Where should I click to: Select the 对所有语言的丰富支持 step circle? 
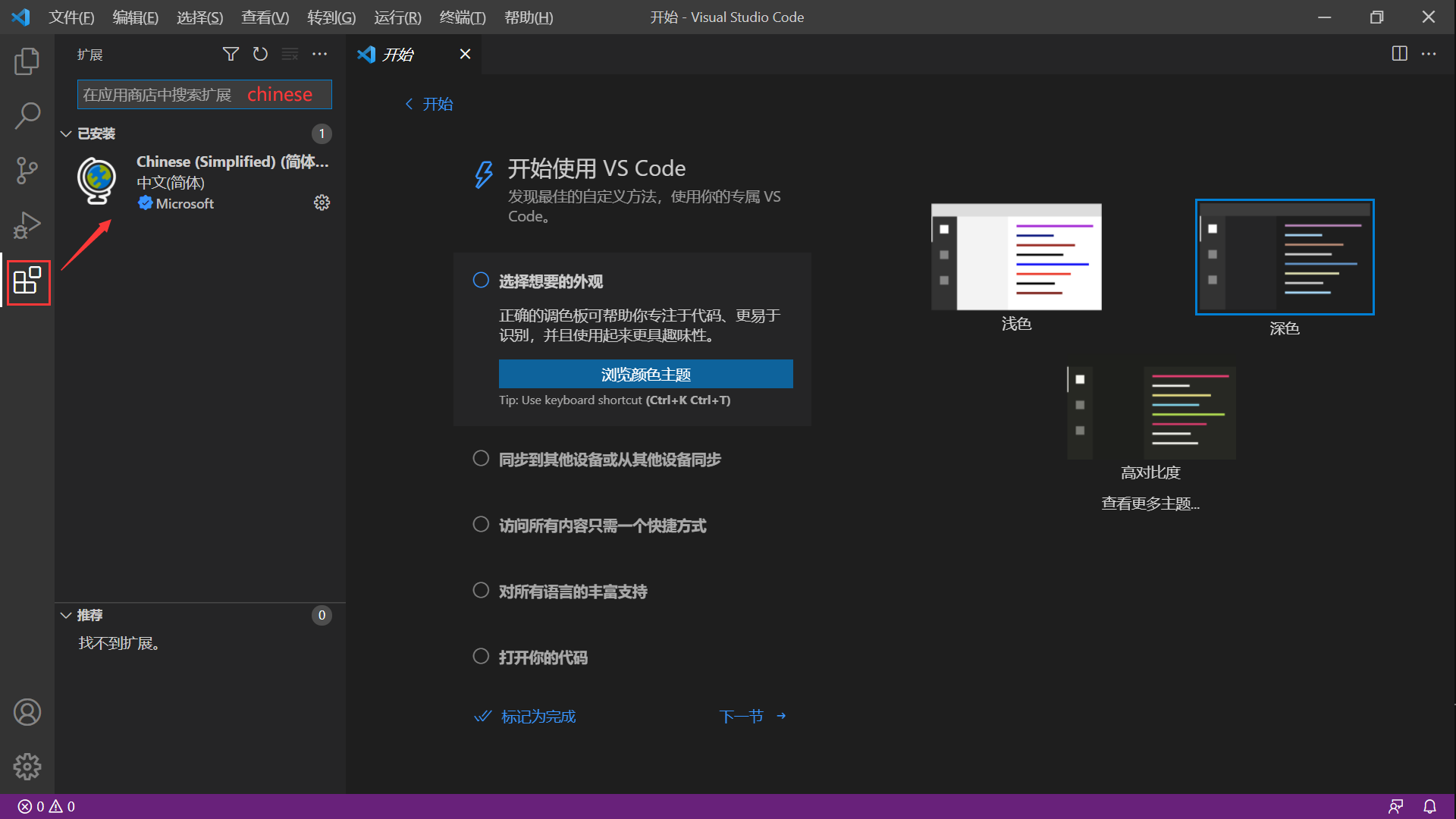[x=481, y=590]
